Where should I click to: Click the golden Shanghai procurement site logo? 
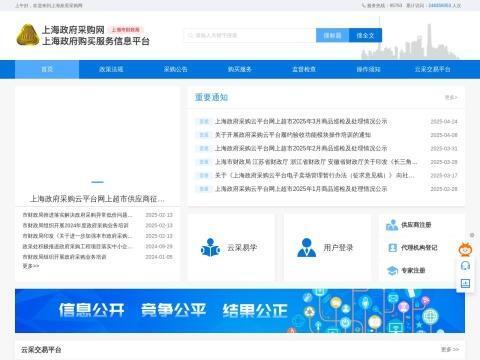(x=28, y=35)
